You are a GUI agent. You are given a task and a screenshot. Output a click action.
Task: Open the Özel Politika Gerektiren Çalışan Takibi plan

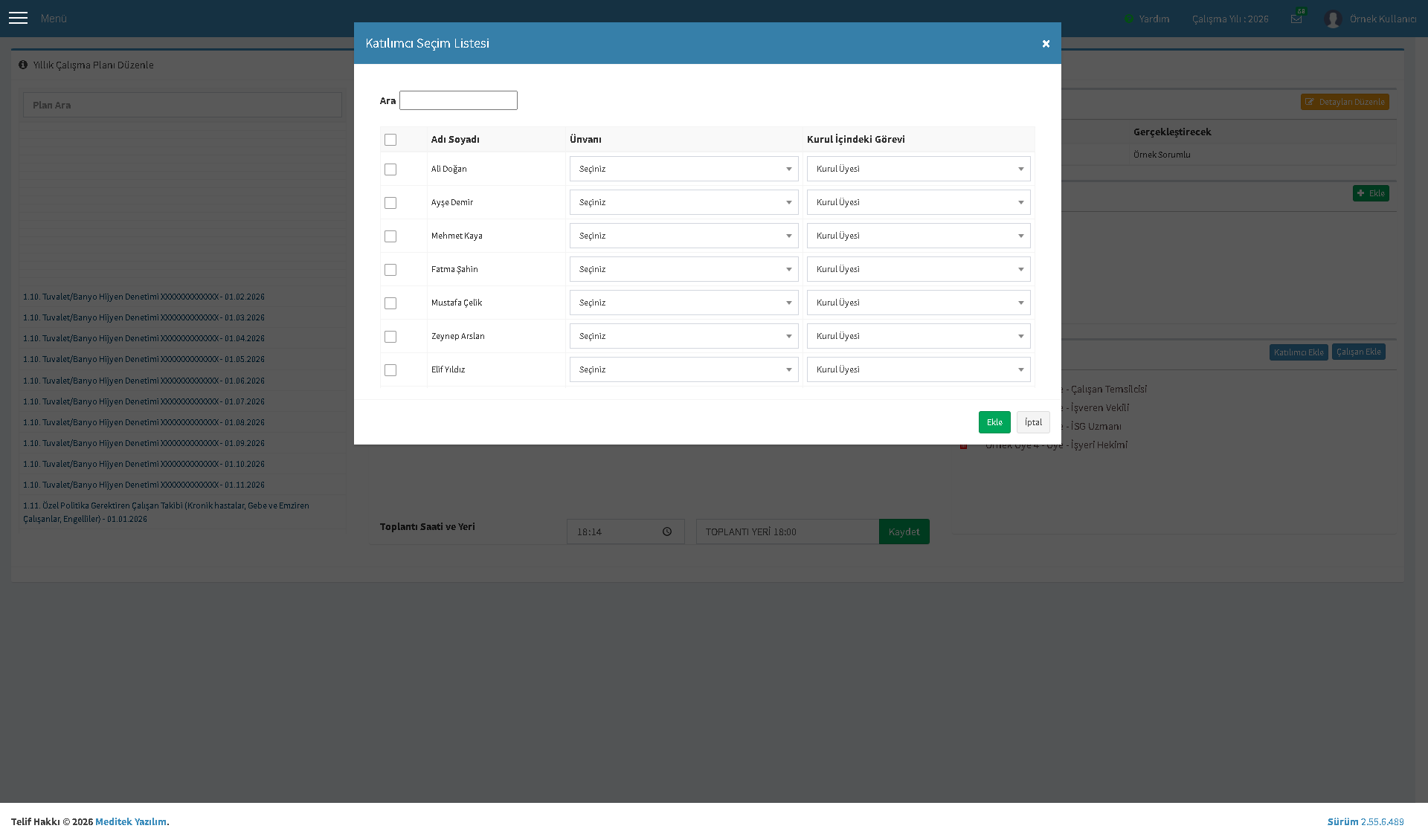[x=166, y=512]
